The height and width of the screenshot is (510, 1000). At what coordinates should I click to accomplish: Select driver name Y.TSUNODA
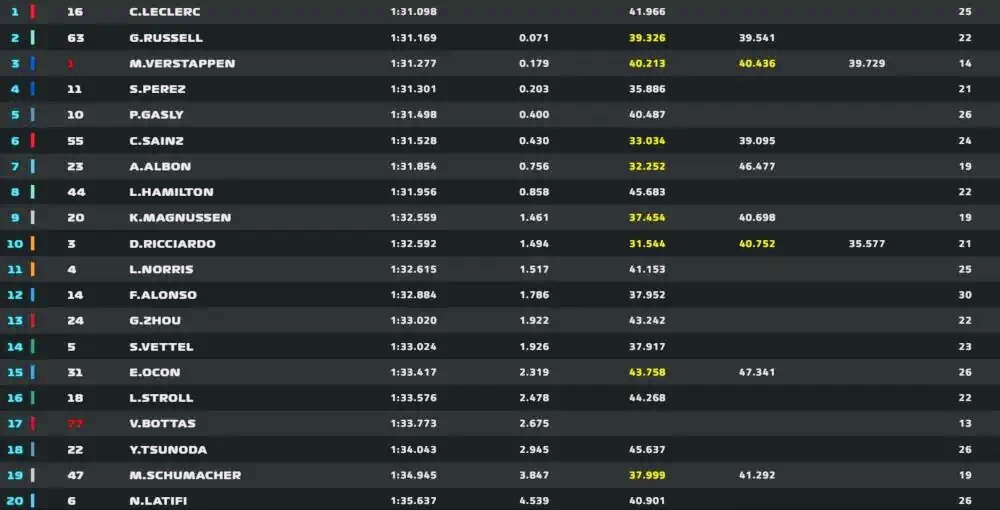[168, 450]
